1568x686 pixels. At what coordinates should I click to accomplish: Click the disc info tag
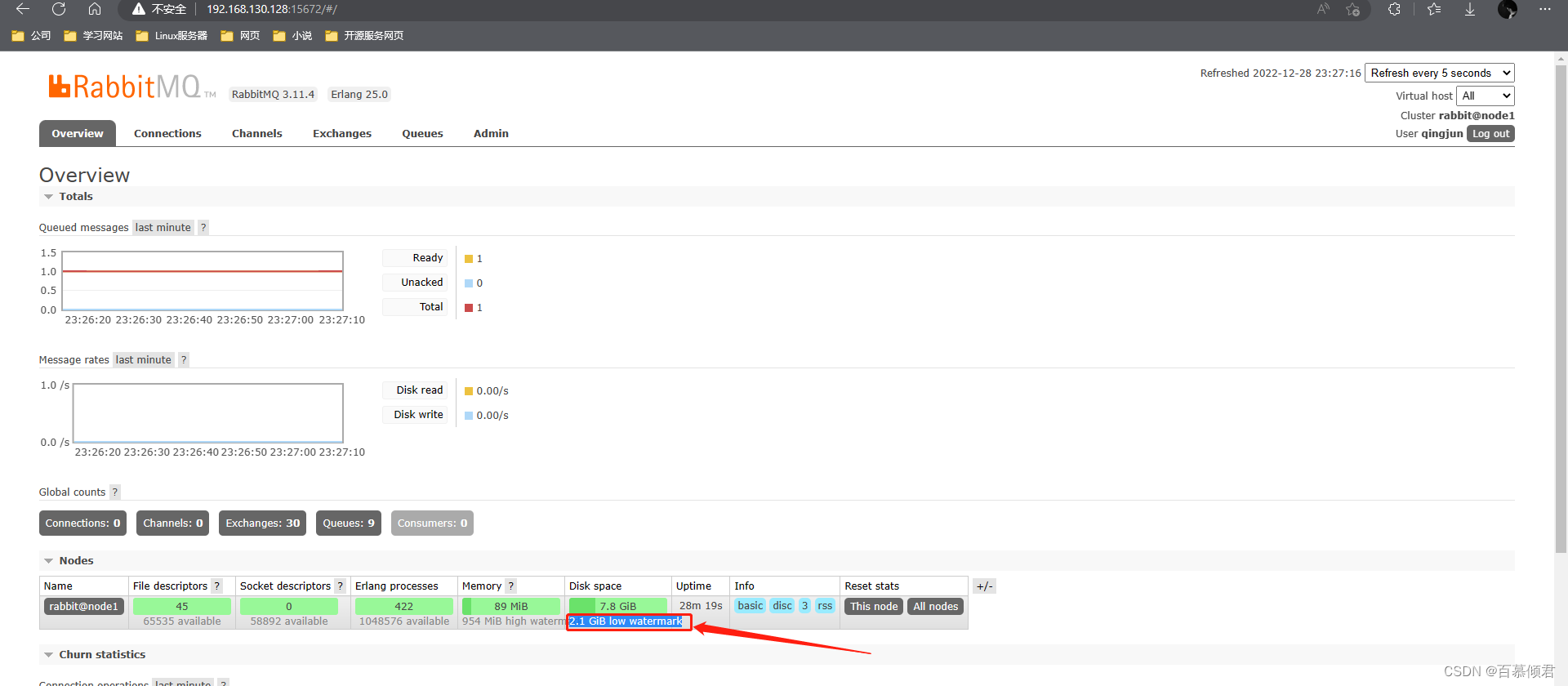point(782,606)
